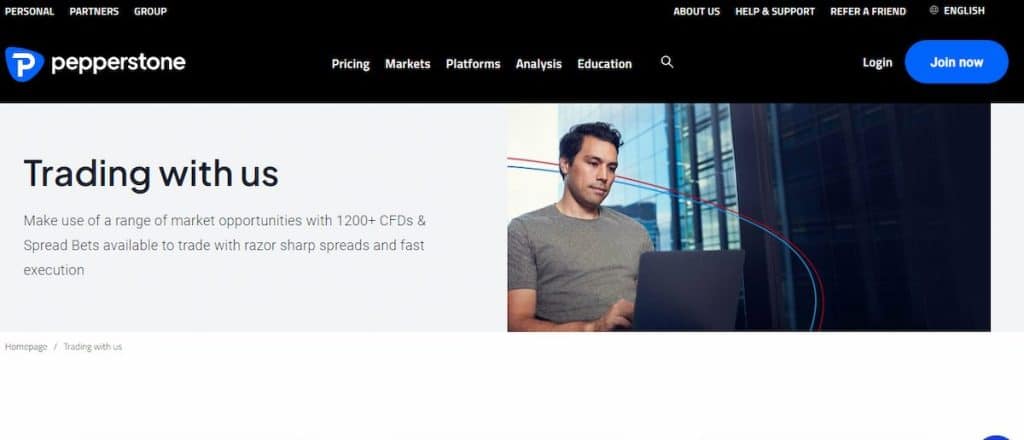This screenshot has height=440, width=1024.
Task: Open the Refer a Friend link
Action: point(868,11)
